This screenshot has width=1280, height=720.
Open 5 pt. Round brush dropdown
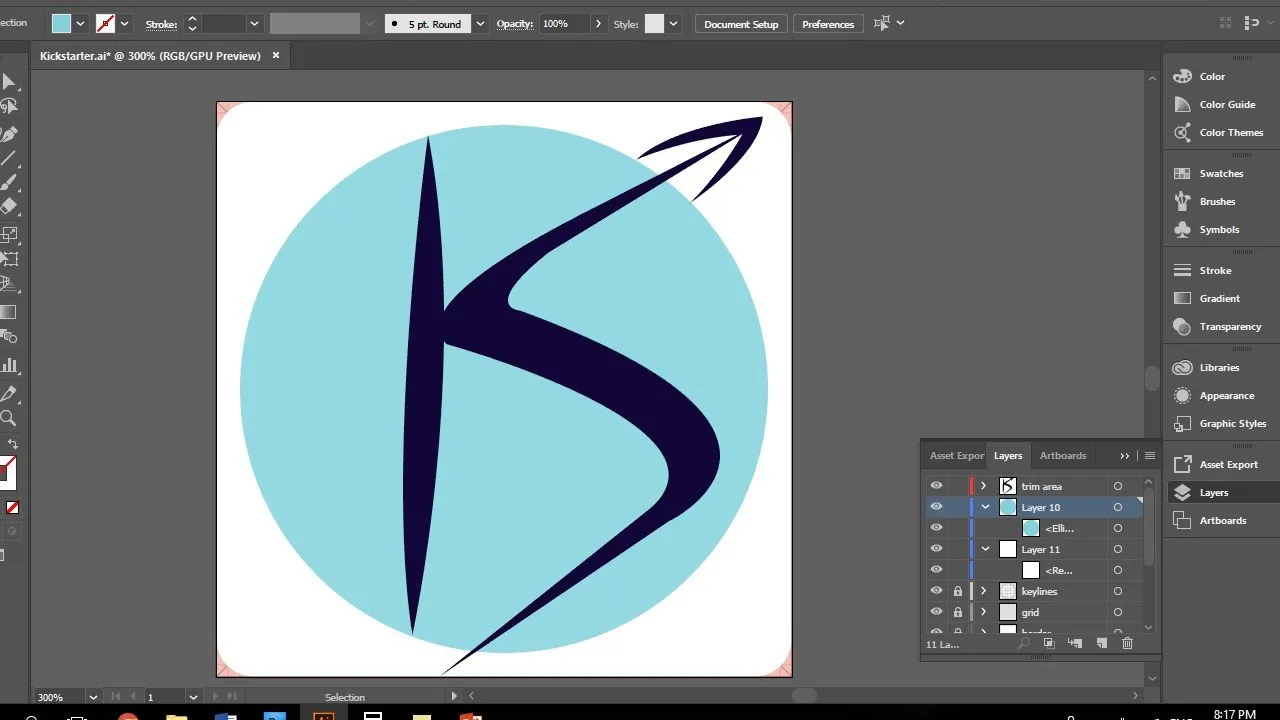coord(481,24)
